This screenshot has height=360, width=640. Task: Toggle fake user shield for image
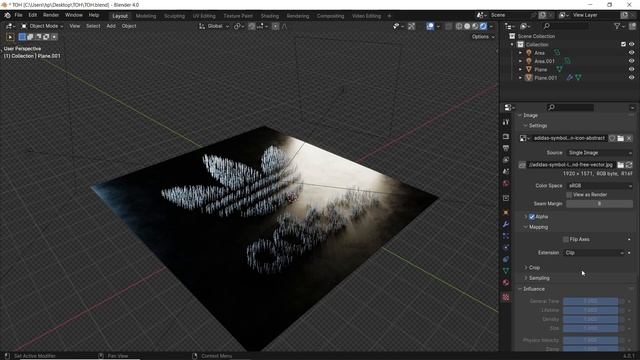(x=612, y=138)
